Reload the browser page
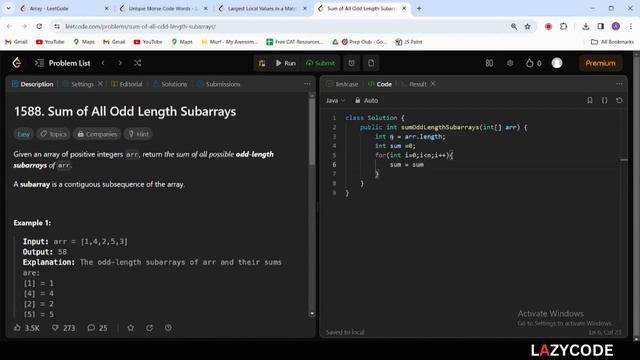The height and width of the screenshot is (360, 640). point(39,27)
